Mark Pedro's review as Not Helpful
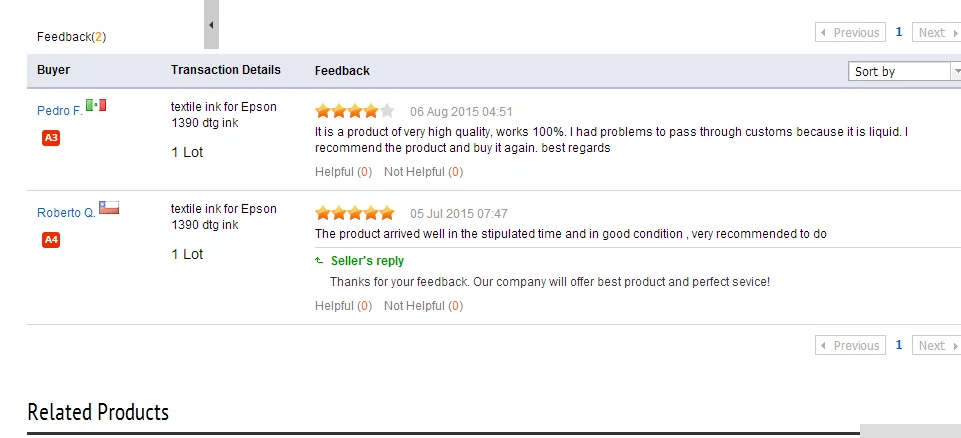This screenshot has width=961, height=438. pyautogui.click(x=424, y=172)
